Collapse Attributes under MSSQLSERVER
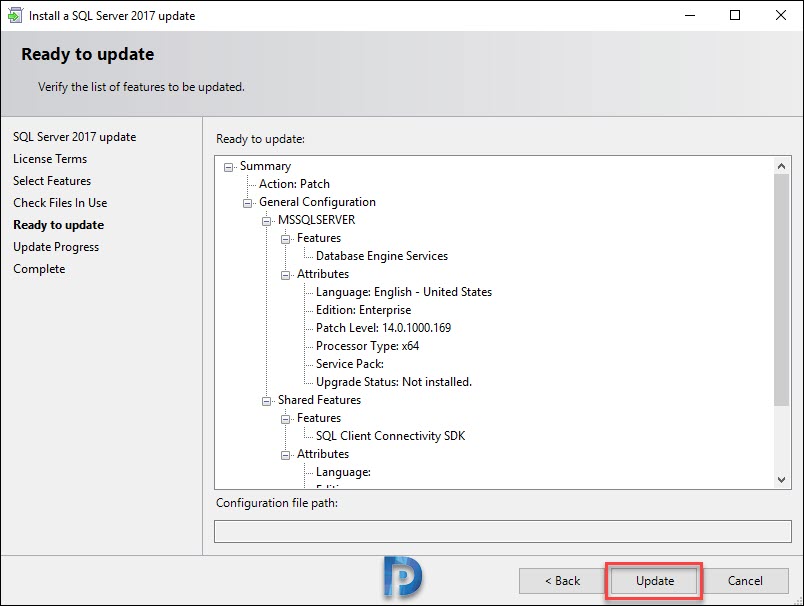The width and height of the screenshot is (804, 606). [x=285, y=275]
